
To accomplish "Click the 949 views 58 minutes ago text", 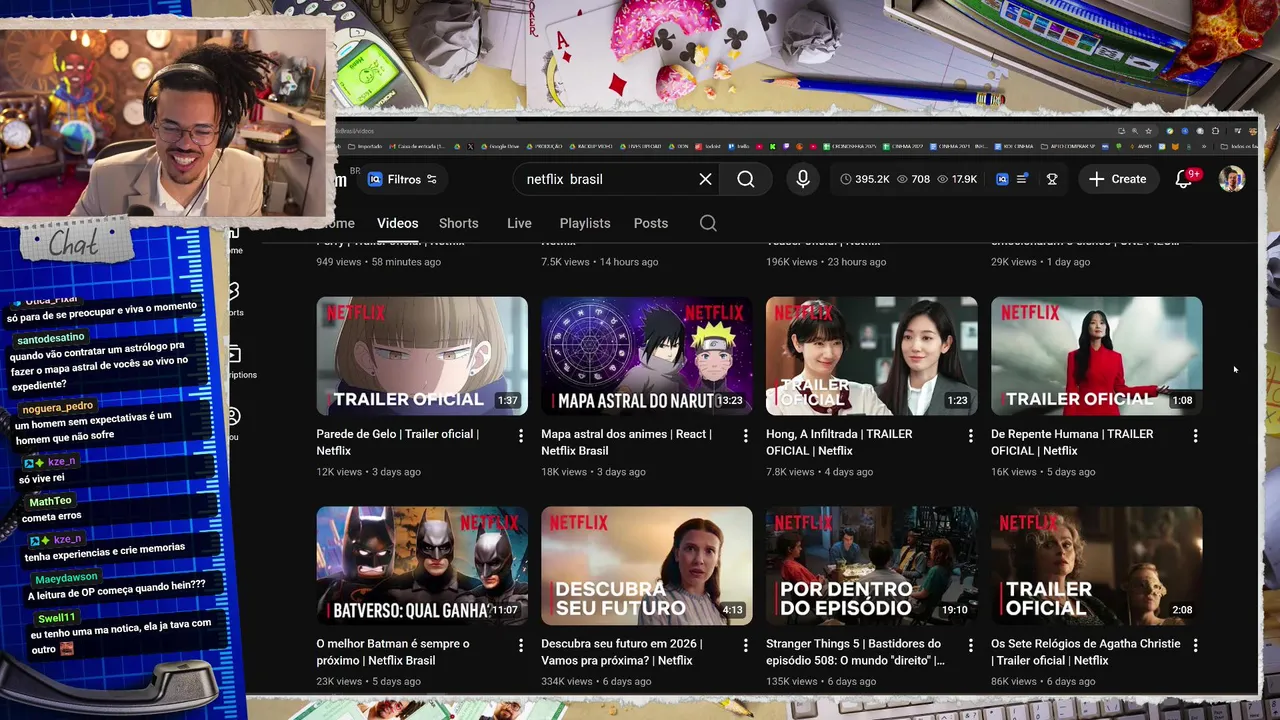I will 378,262.
